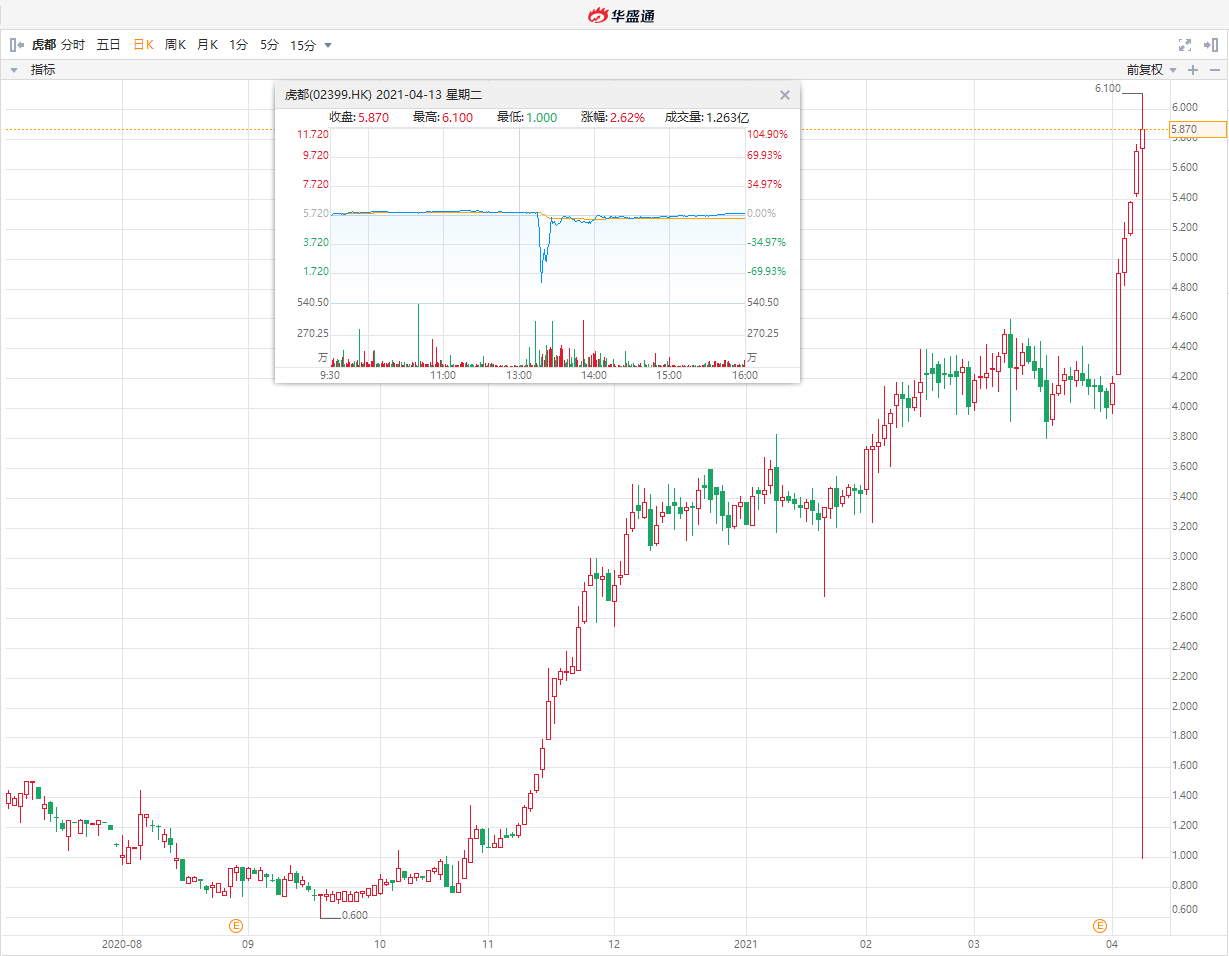
Task: Click the popup title 虎都(02399.HK) 2021-04-13
Action: [383, 95]
